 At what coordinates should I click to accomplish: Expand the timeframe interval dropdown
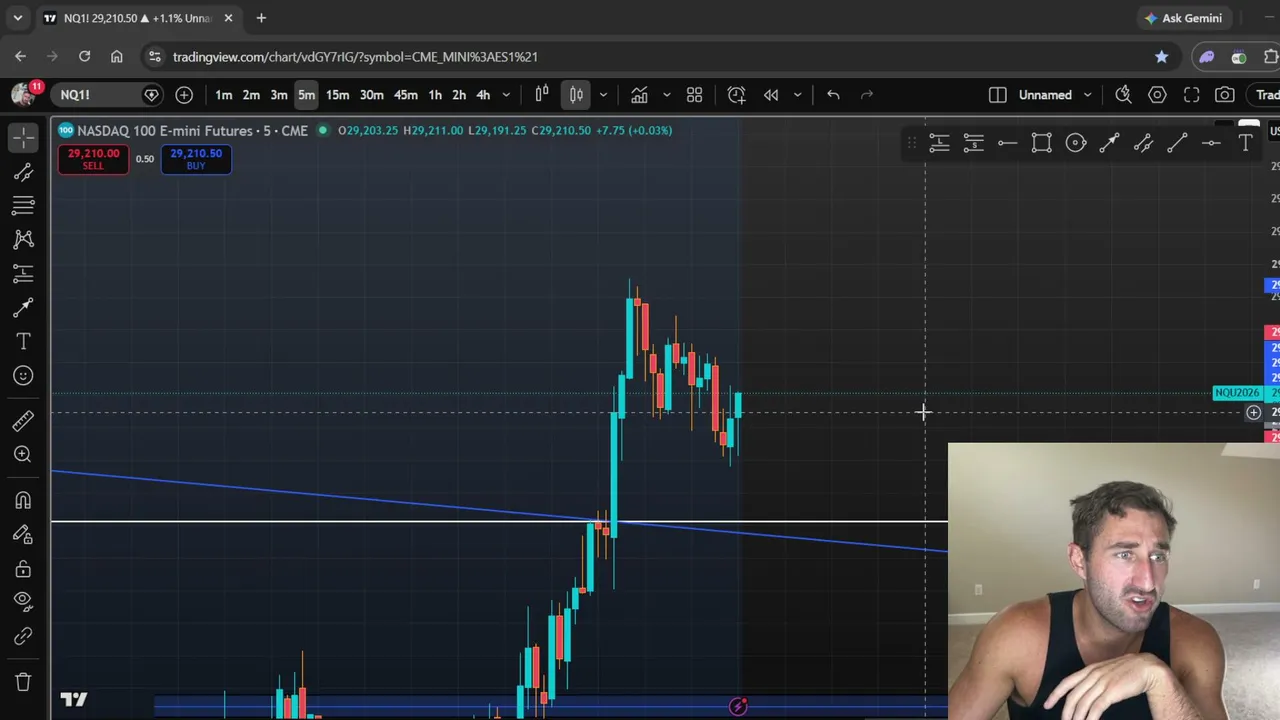tap(506, 95)
